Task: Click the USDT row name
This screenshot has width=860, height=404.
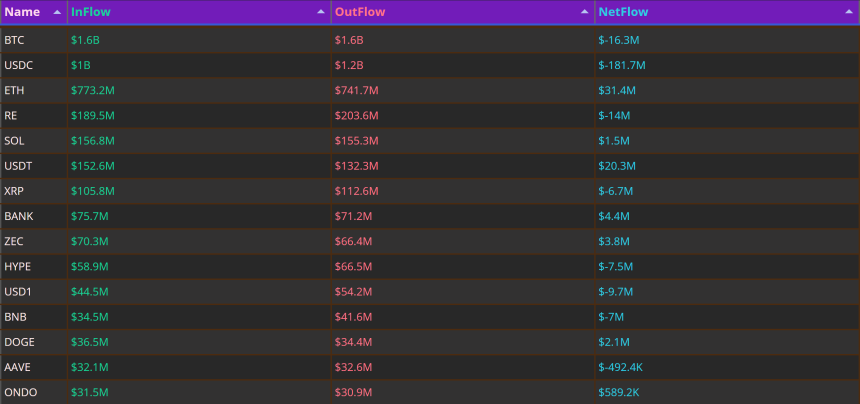Action: [x=18, y=166]
